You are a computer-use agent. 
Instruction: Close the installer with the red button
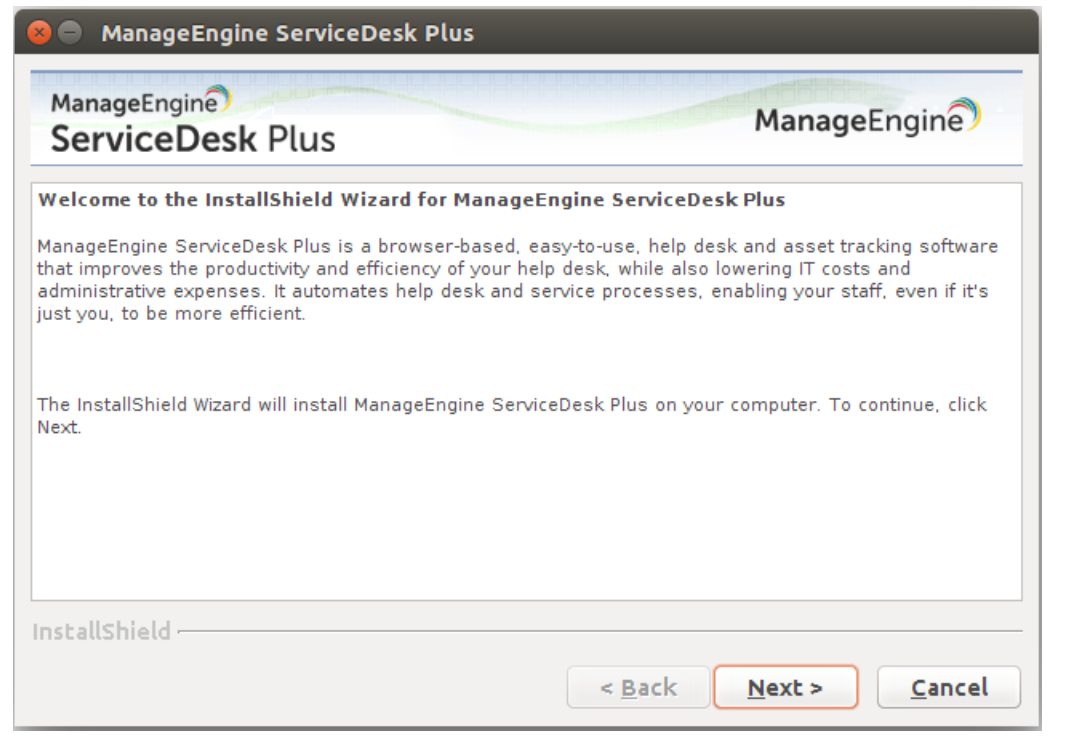[39, 33]
